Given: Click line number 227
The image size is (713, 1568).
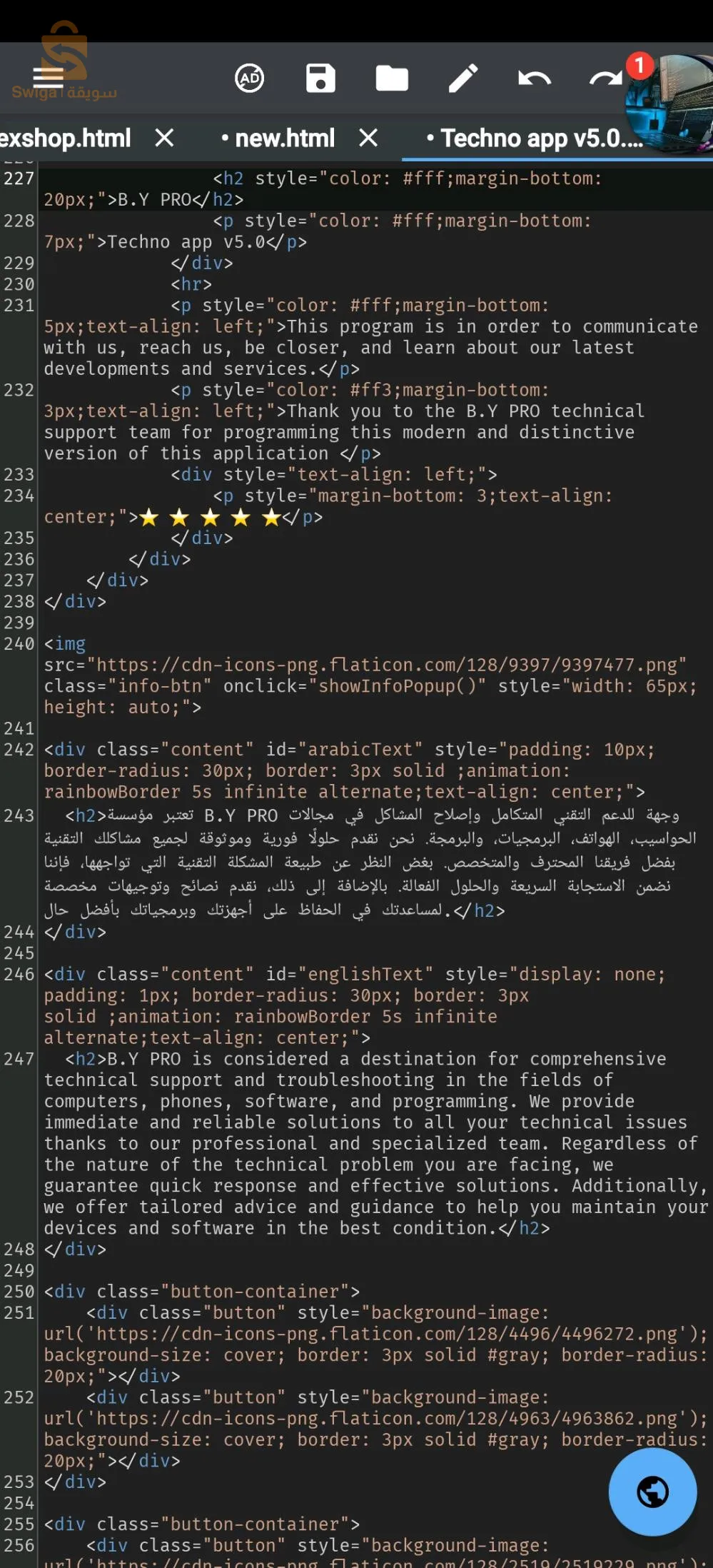Looking at the screenshot, I should pos(19,179).
